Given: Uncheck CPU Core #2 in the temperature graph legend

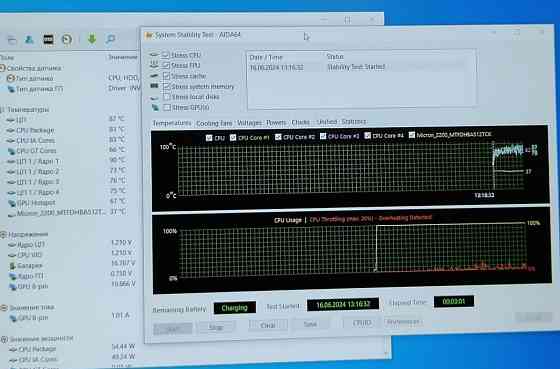Looking at the screenshot, I should pyautogui.click(x=278, y=137).
